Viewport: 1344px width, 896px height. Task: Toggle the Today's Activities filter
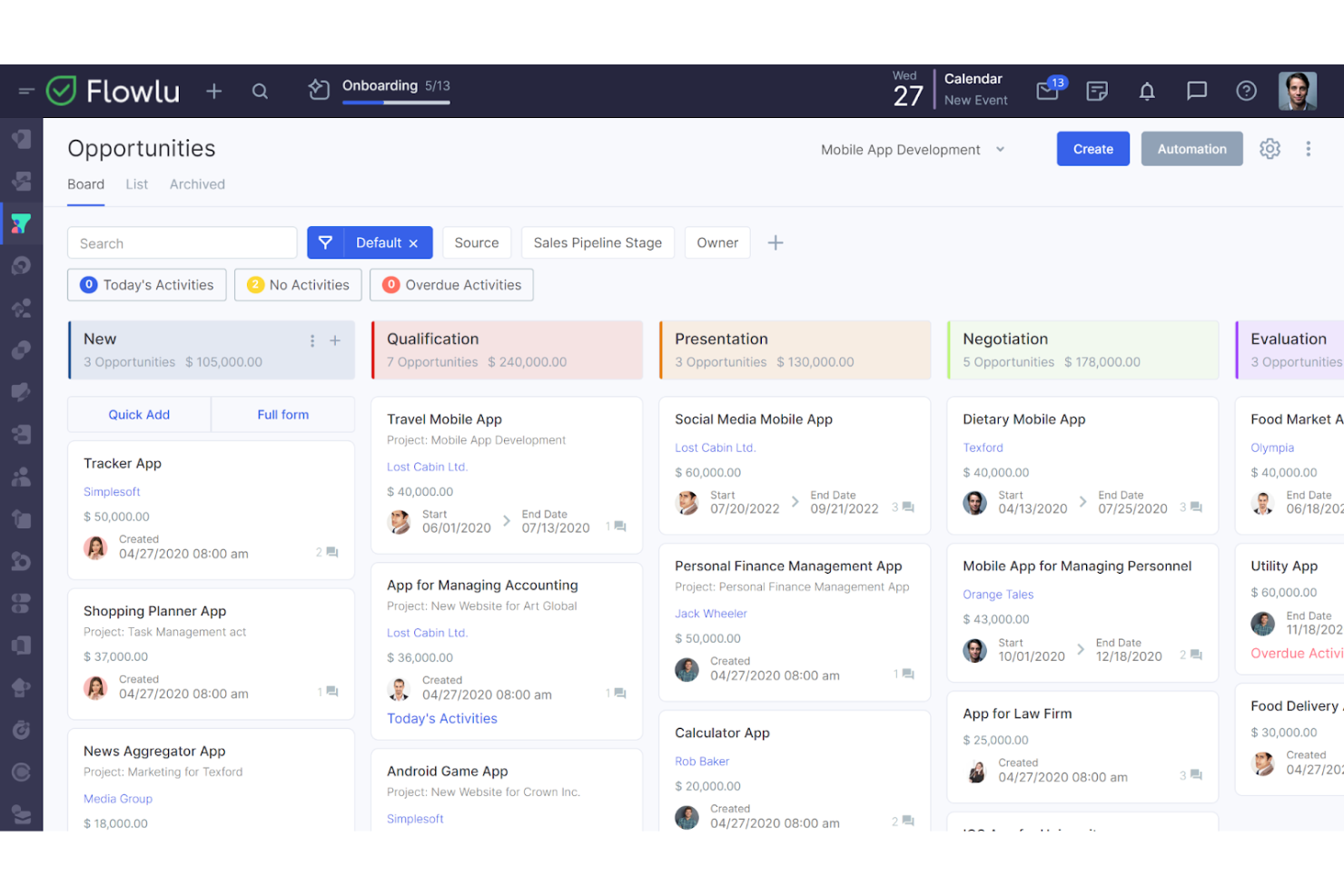click(146, 285)
